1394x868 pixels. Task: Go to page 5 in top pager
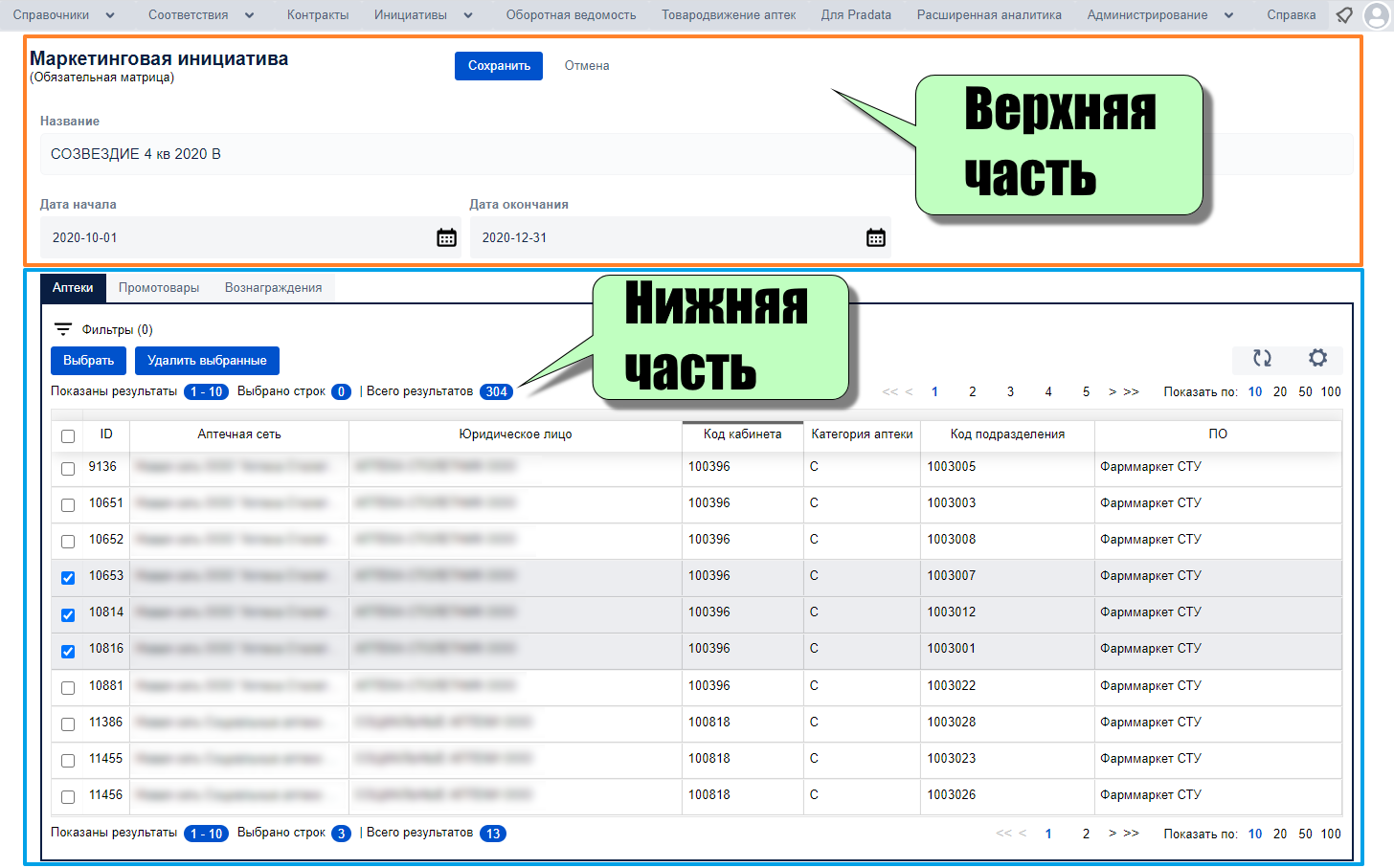1086,391
